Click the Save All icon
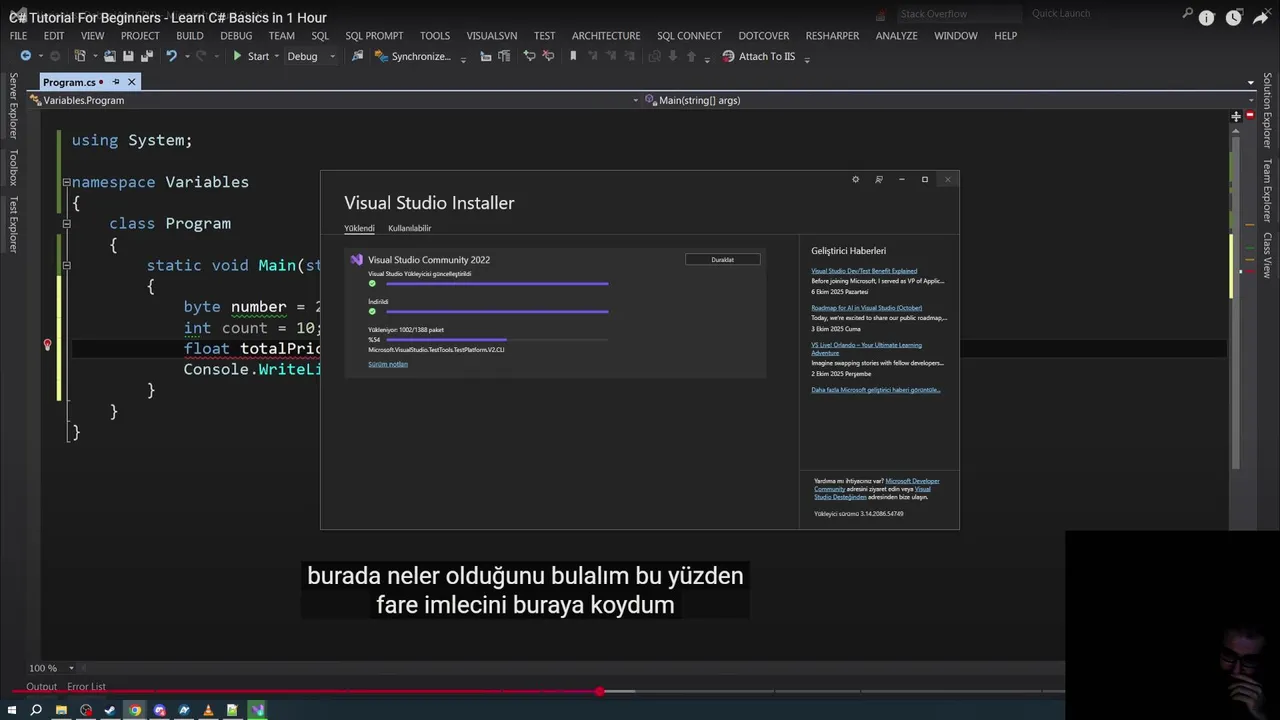This screenshot has width=1280, height=720. [x=146, y=56]
